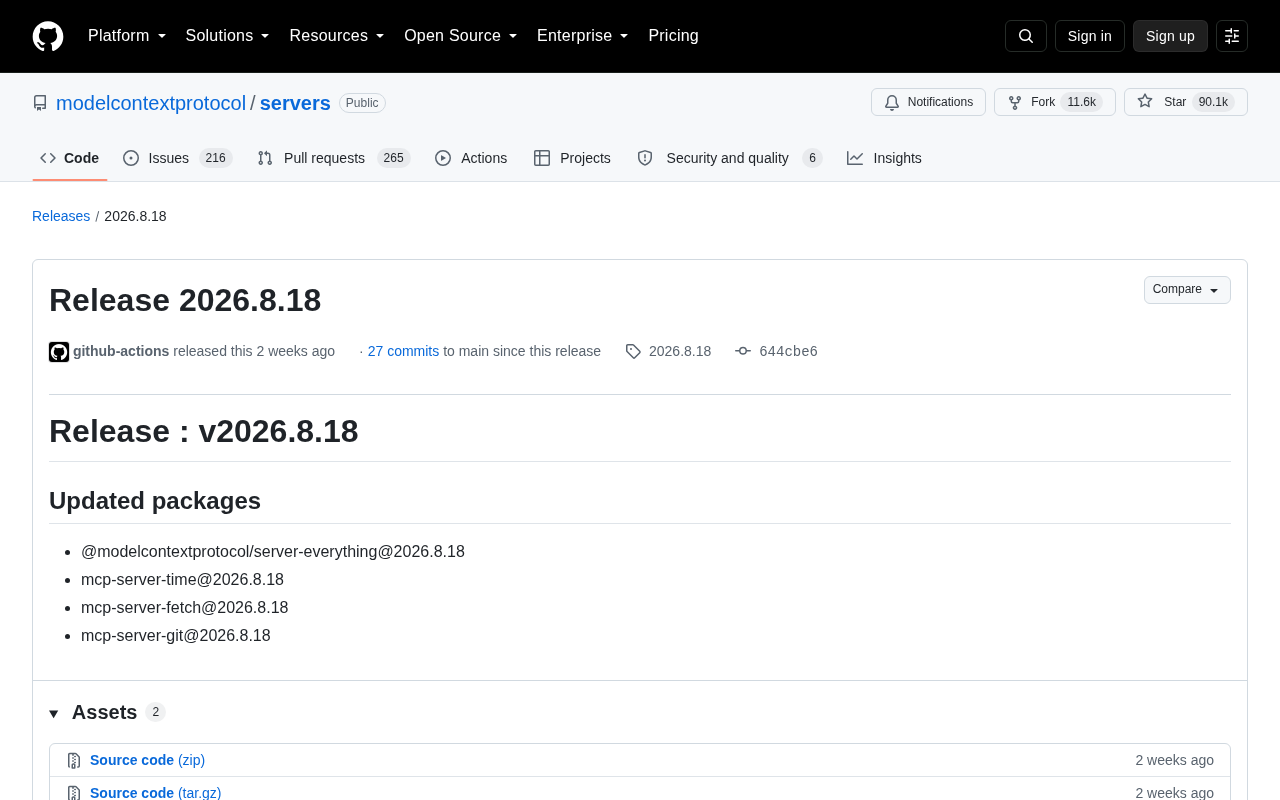Click the 'Updated packages' heading

coord(155,501)
